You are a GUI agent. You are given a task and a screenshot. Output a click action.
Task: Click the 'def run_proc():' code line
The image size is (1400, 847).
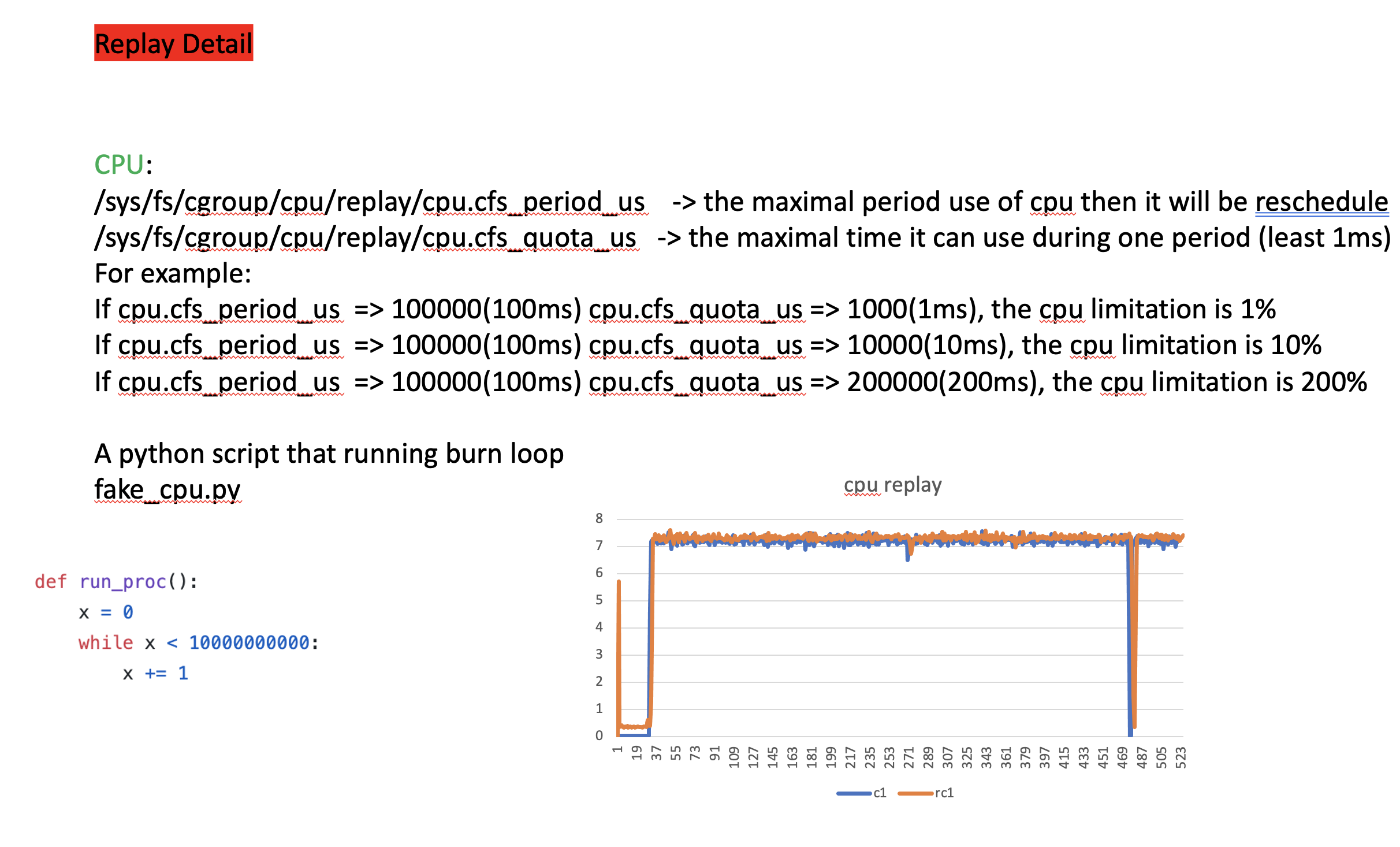click(116, 582)
